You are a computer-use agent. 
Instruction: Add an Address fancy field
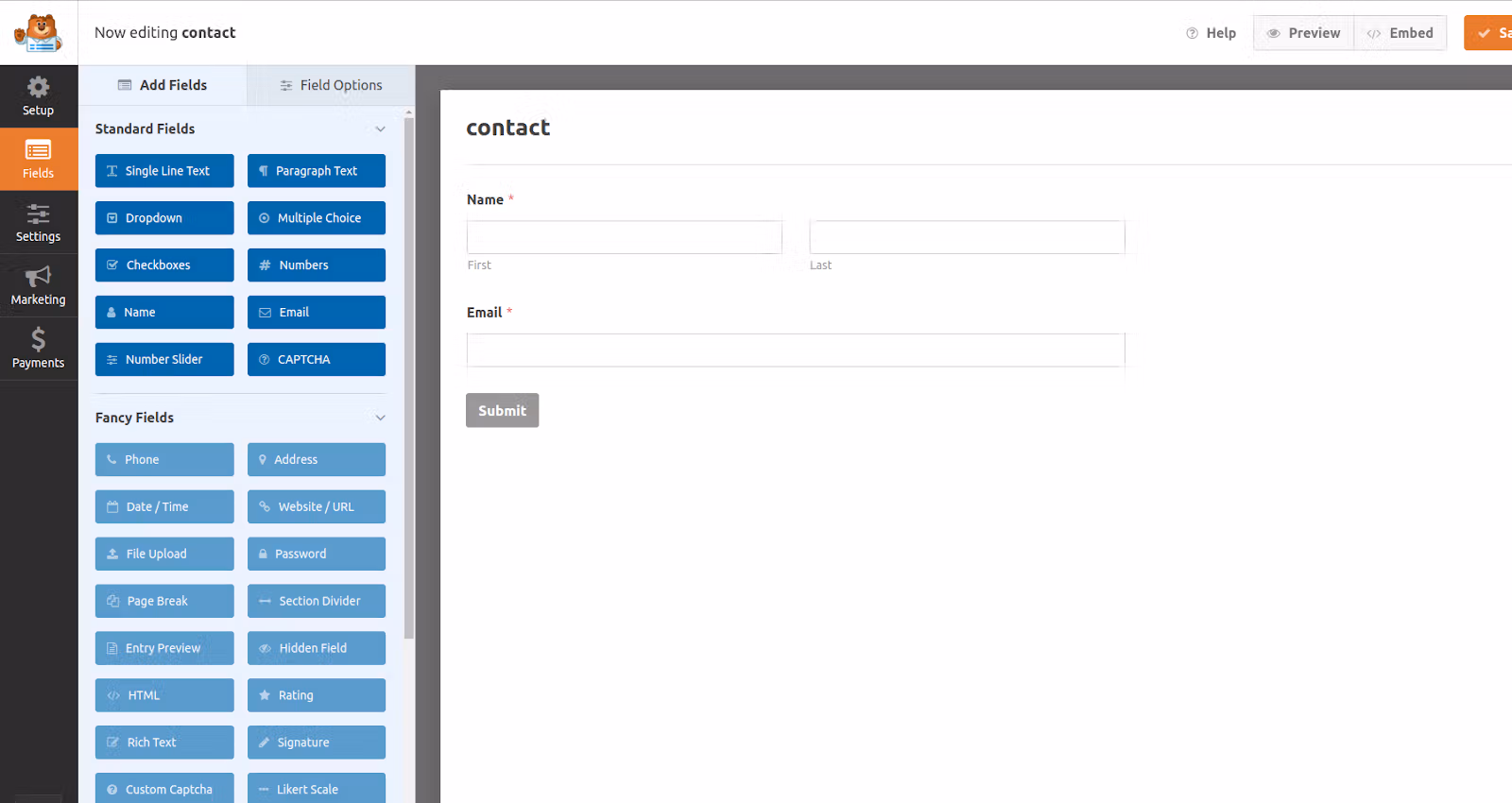(x=317, y=460)
